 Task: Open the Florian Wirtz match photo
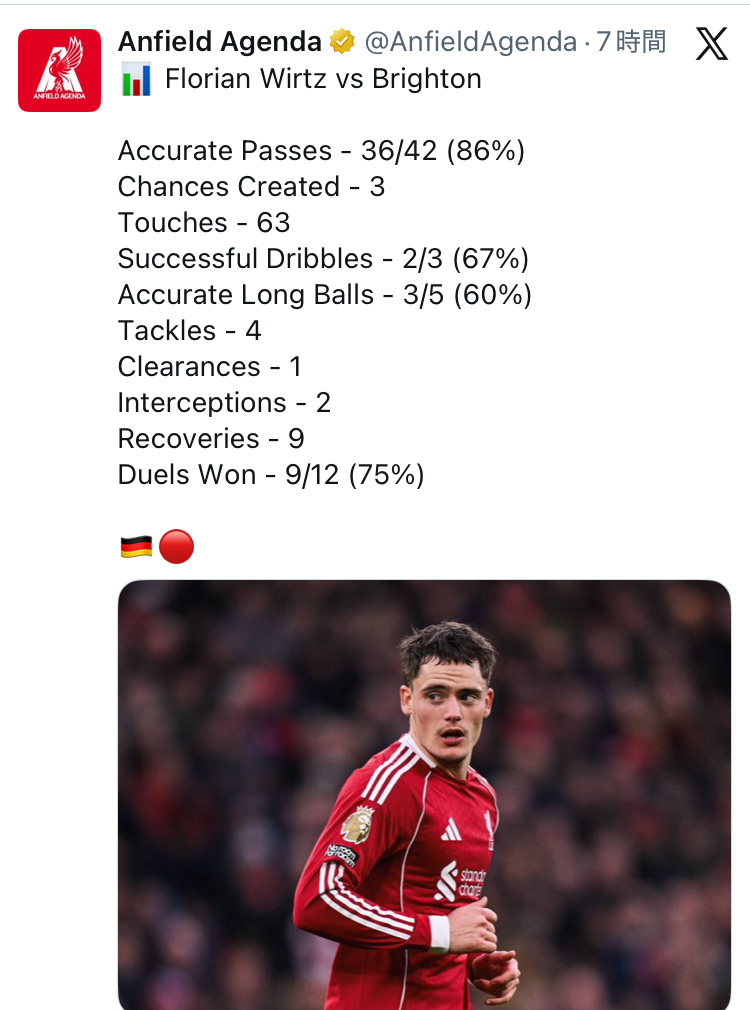[x=424, y=795]
